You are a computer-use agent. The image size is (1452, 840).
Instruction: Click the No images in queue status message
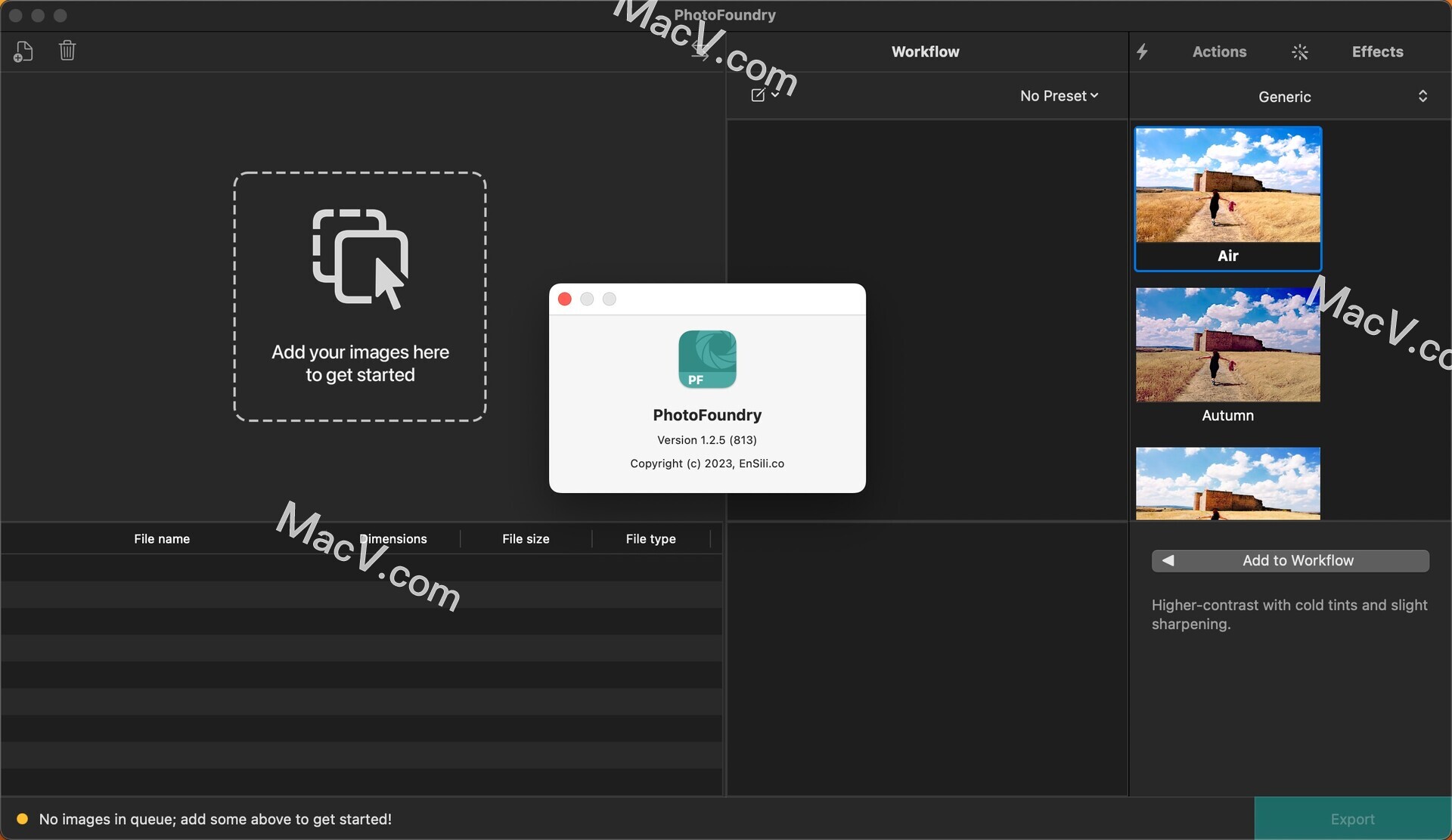pyautogui.click(x=215, y=819)
